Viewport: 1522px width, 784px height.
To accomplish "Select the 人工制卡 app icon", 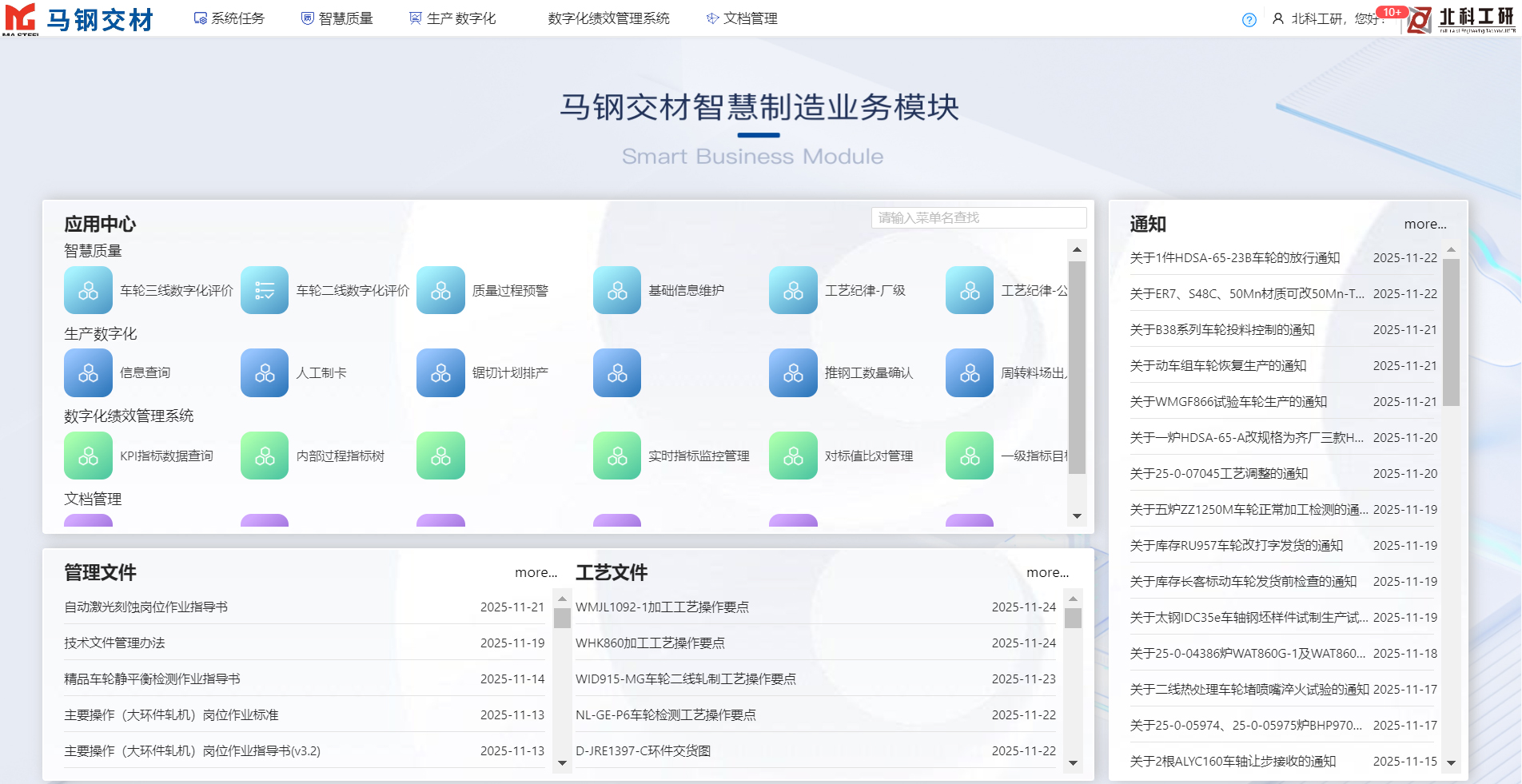I will pos(264,372).
